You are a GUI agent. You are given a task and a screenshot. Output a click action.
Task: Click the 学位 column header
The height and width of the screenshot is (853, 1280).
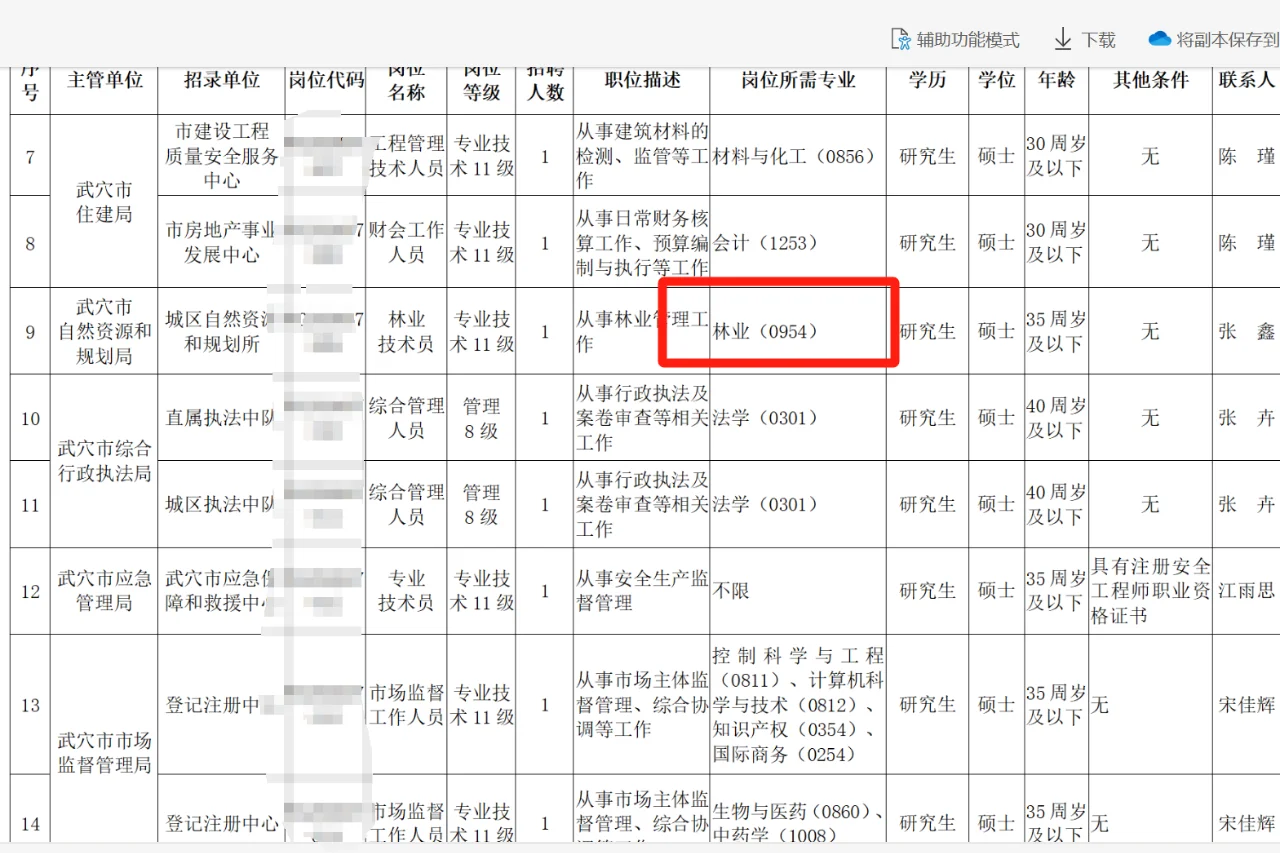997,80
